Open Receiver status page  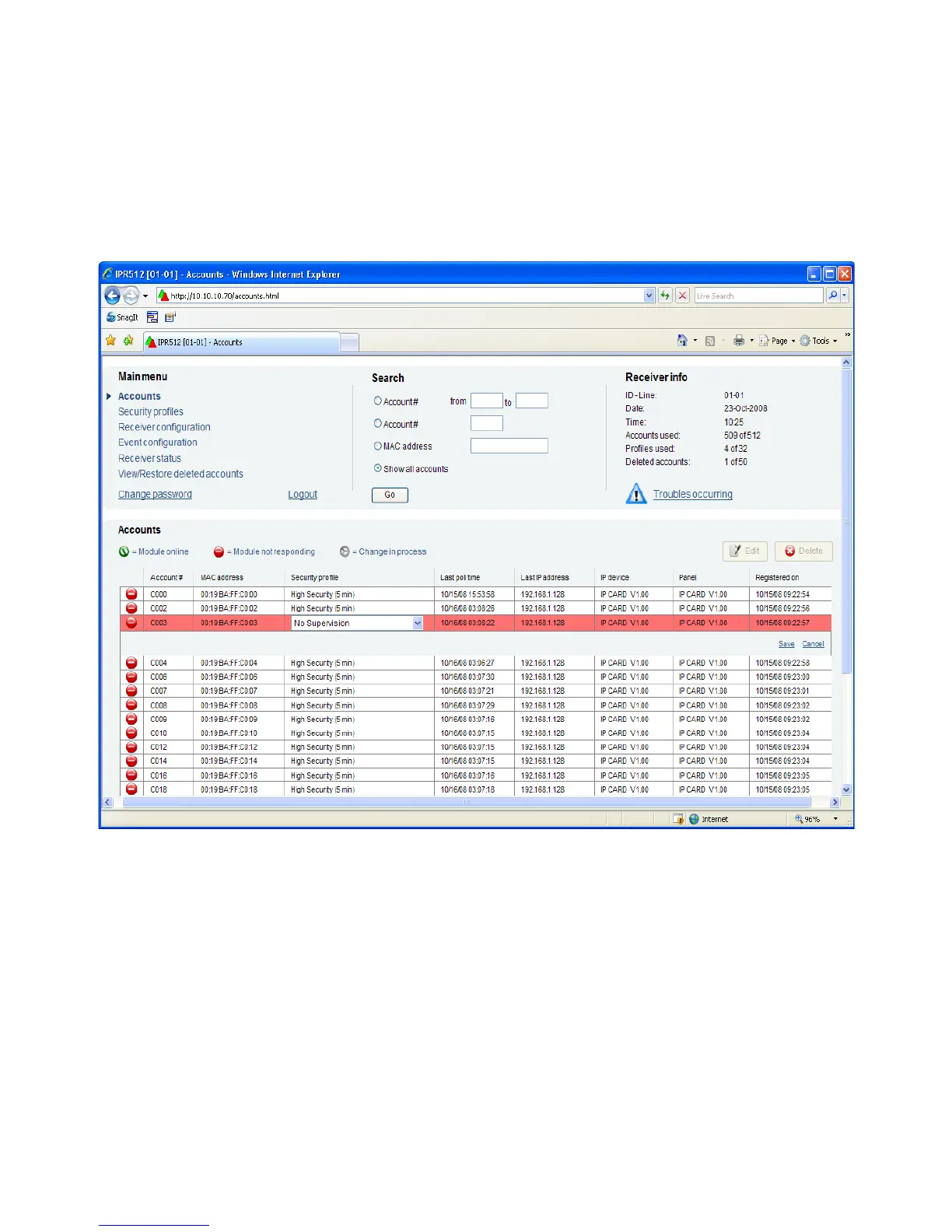coord(149,459)
